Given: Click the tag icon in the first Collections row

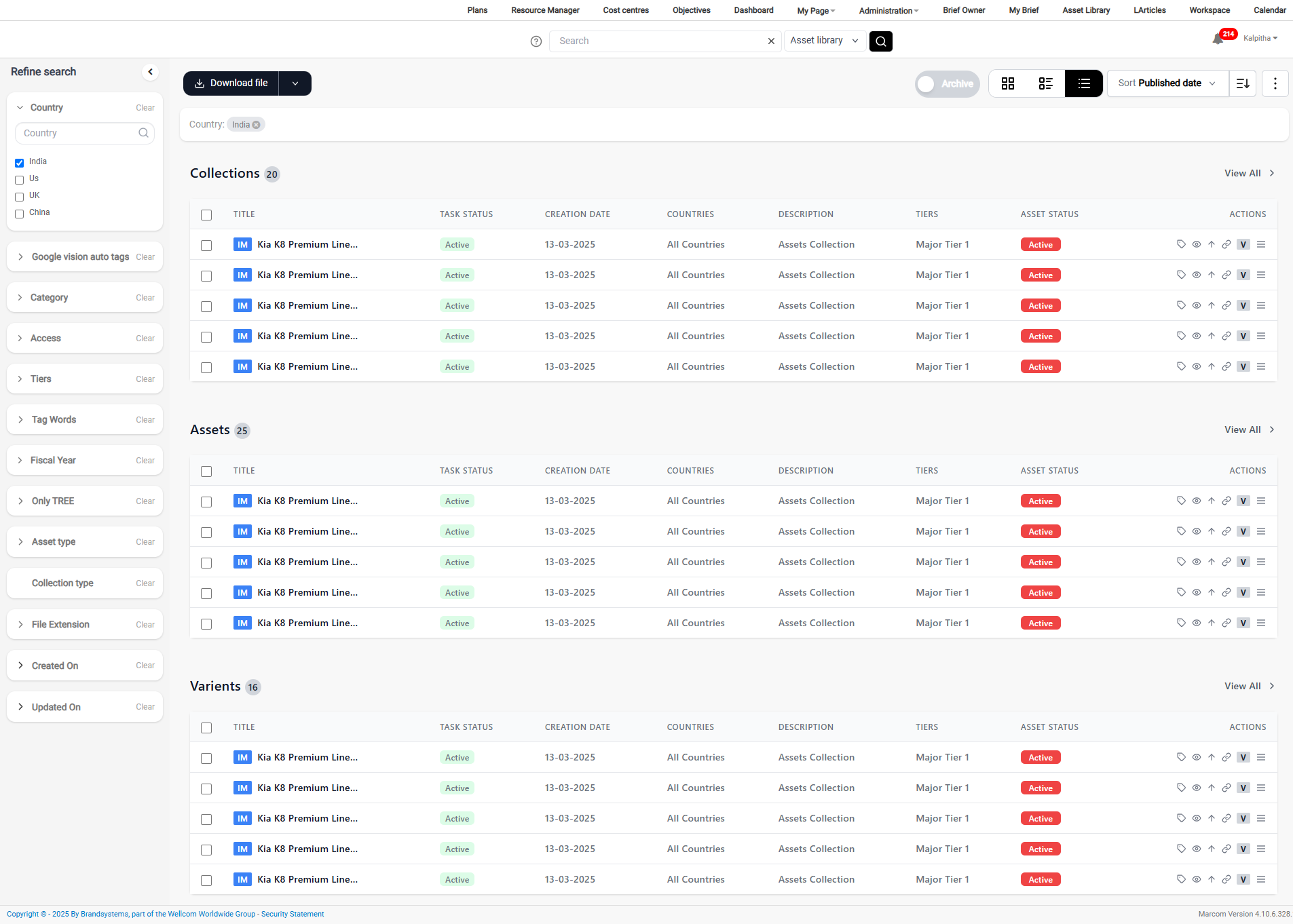Looking at the screenshot, I should pos(1181,244).
